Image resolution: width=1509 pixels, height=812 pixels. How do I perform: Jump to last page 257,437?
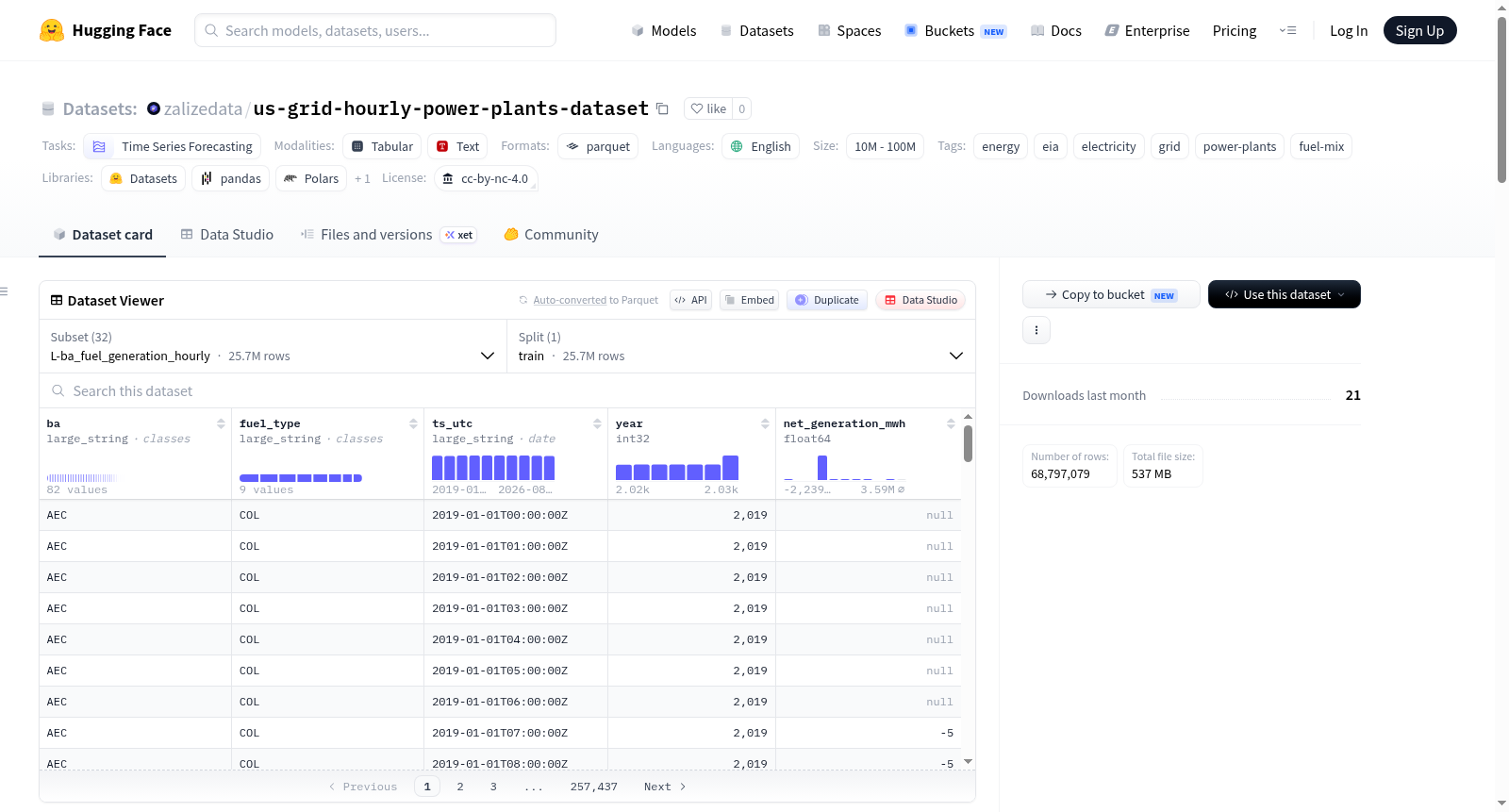[593, 787]
